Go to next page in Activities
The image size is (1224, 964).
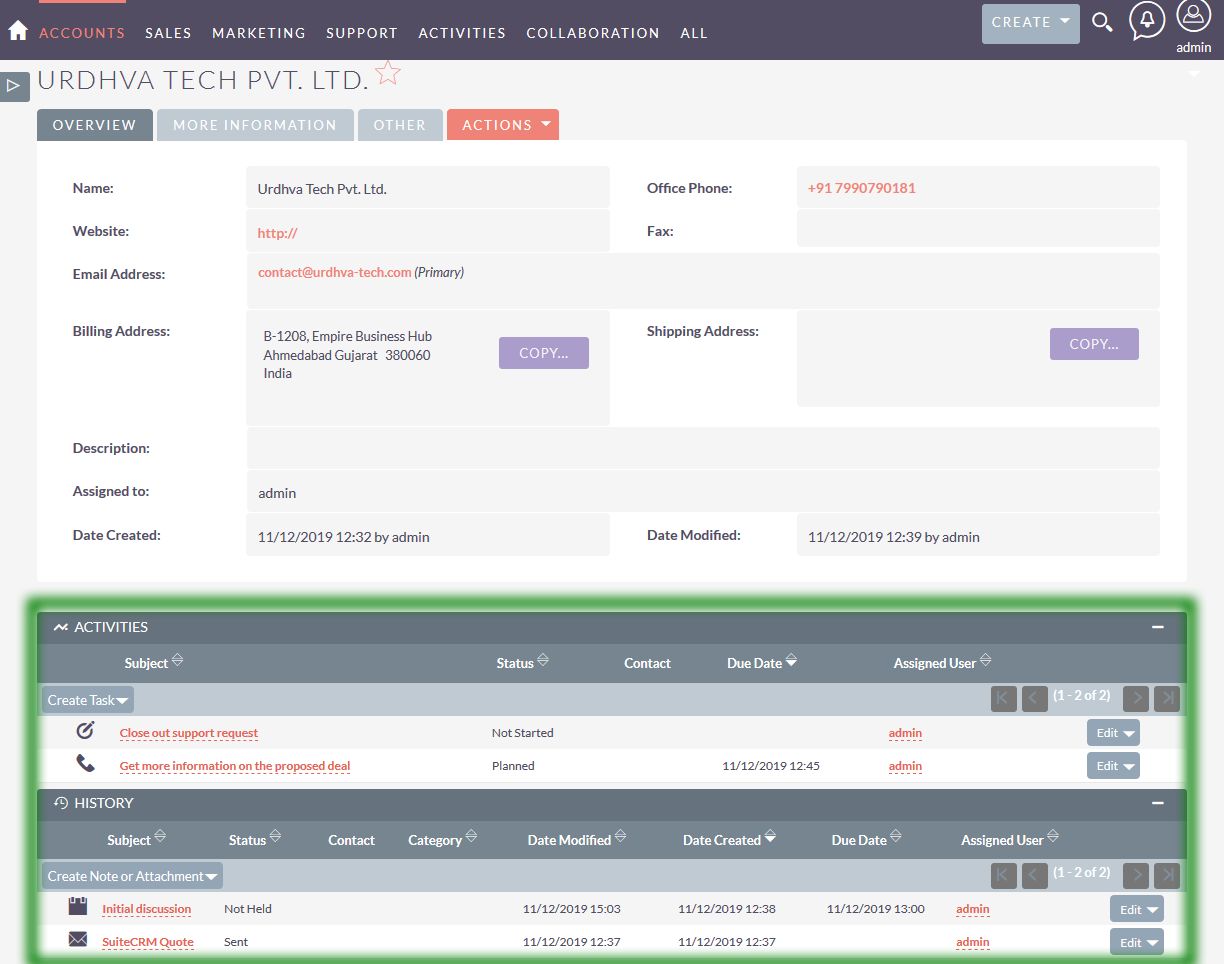coord(1136,699)
